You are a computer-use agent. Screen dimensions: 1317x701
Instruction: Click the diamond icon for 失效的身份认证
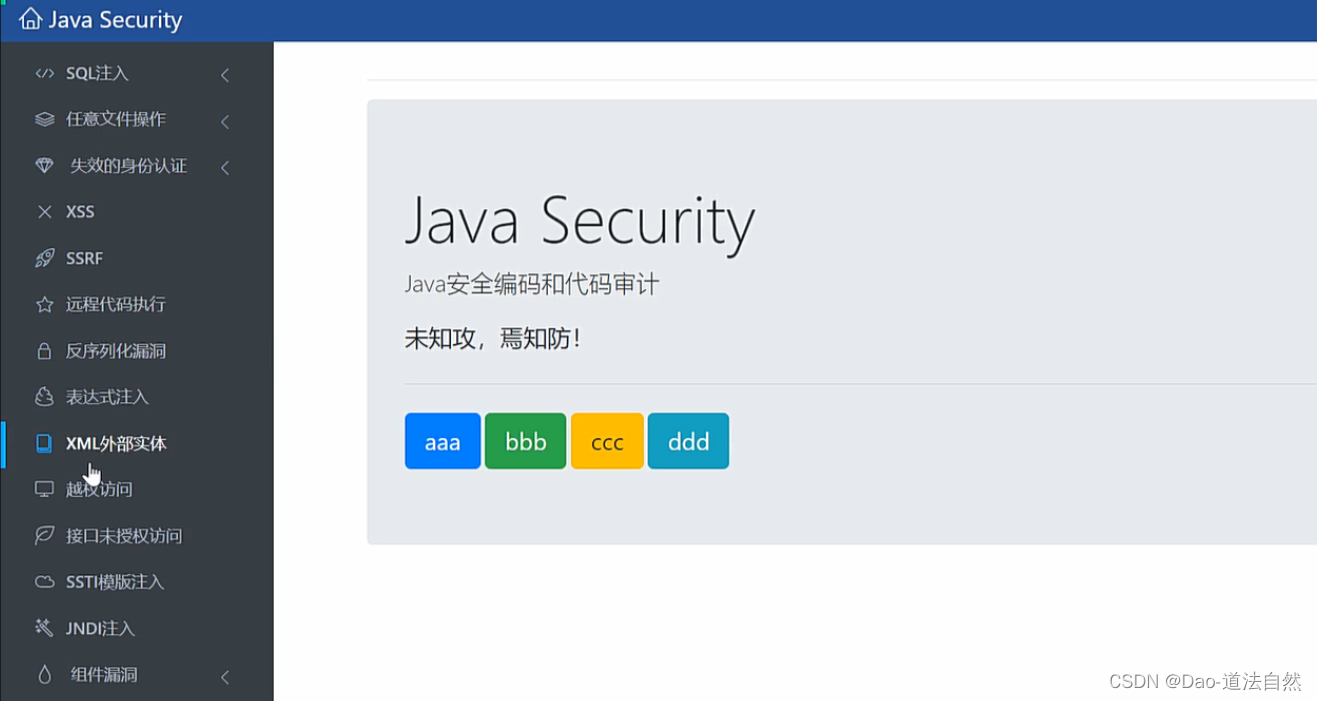click(x=43, y=165)
